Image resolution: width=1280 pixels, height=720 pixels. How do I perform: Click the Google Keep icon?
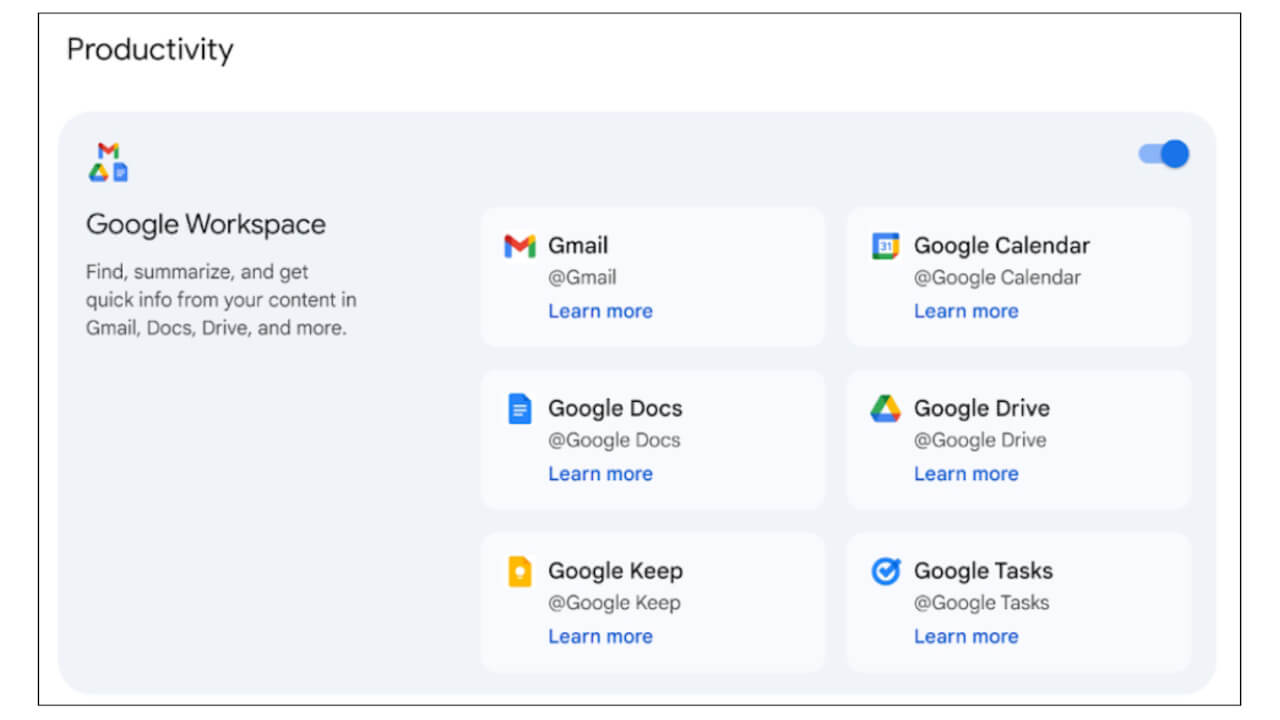click(x=519, y=570)
